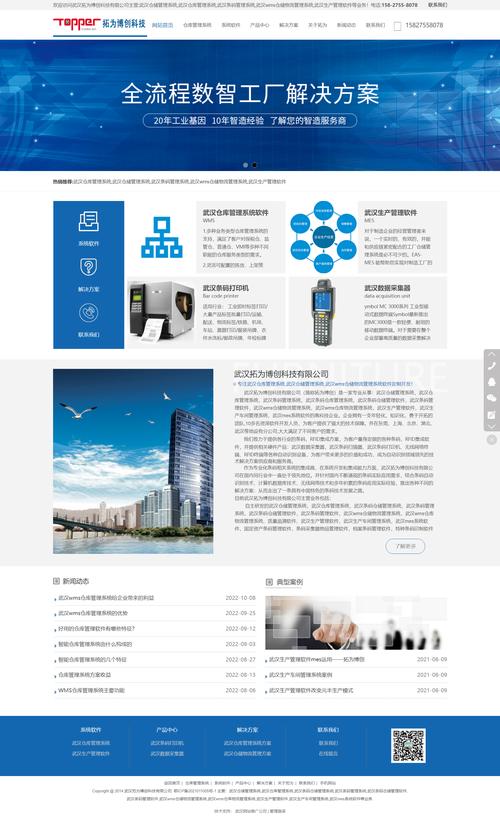
Task: Click the round button below side toolbar
Action: pos(492,440)
